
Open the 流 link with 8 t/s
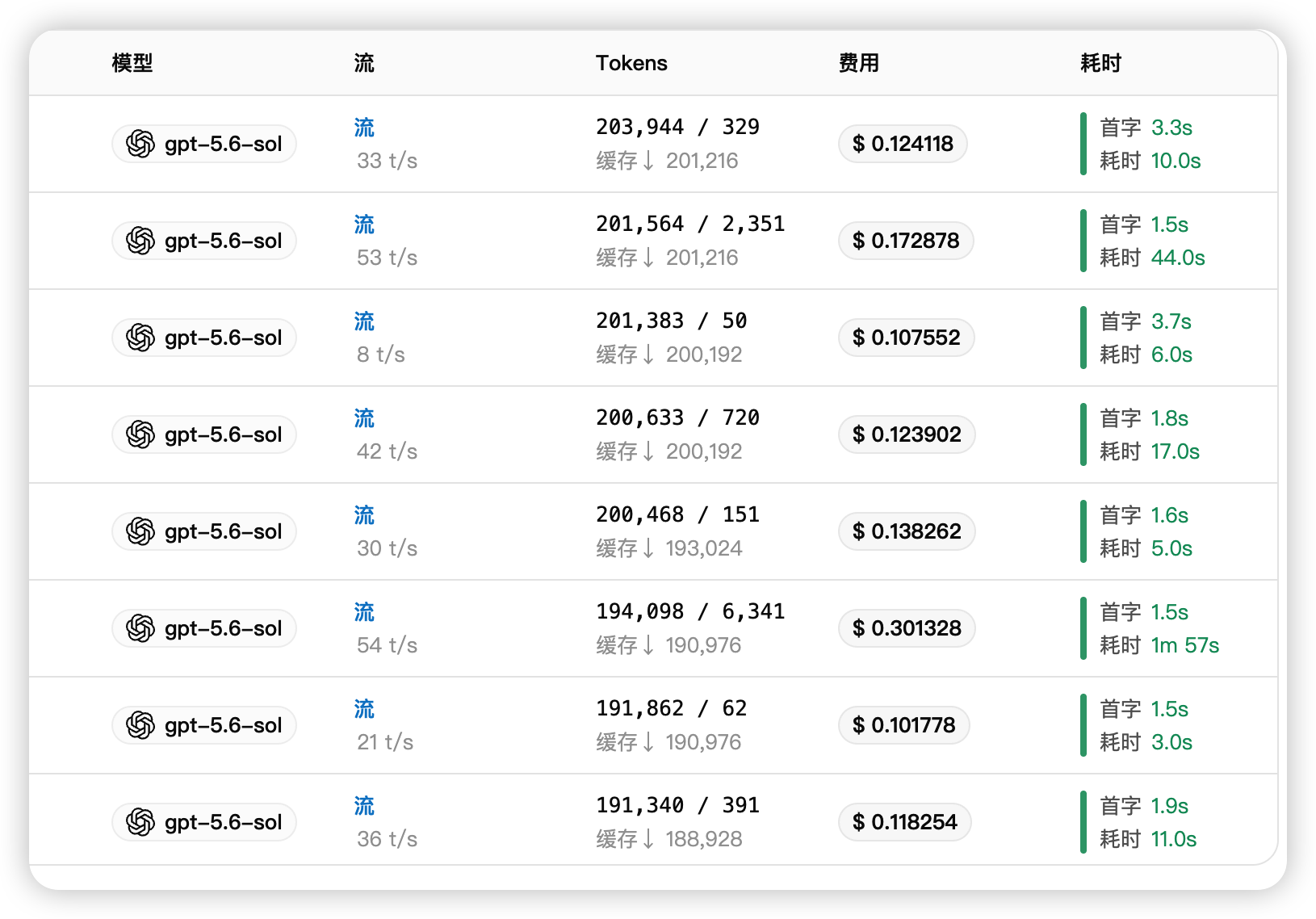[x=364, y=321]
